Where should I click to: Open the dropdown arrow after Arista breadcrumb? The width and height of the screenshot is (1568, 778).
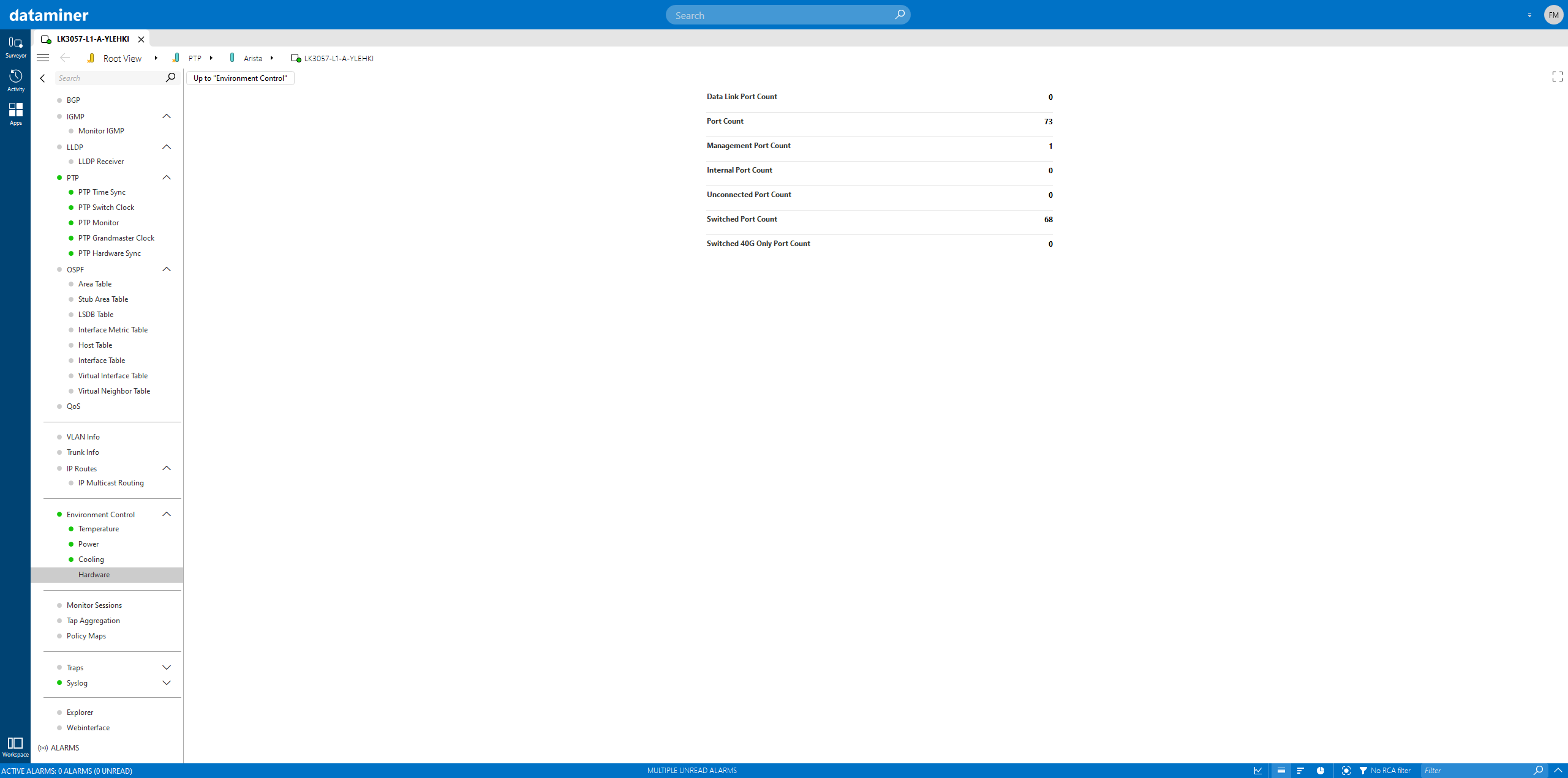271,58
